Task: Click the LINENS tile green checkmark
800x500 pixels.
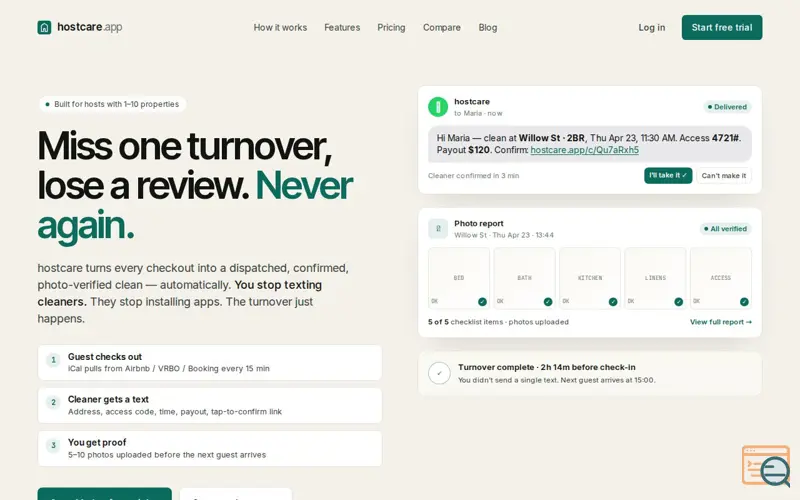Action: pyautogui.click(x=679, y=302)
